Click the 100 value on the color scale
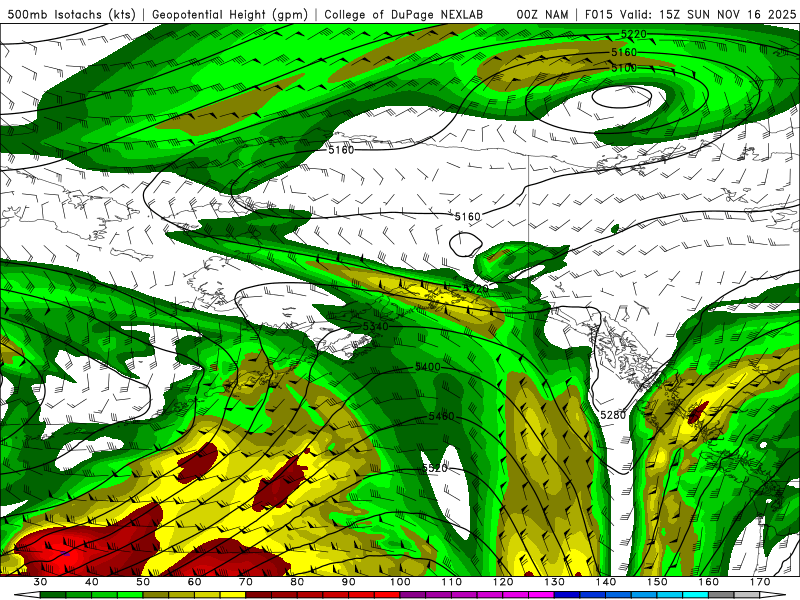Screen dimensions: 800x600 (400, 582)
